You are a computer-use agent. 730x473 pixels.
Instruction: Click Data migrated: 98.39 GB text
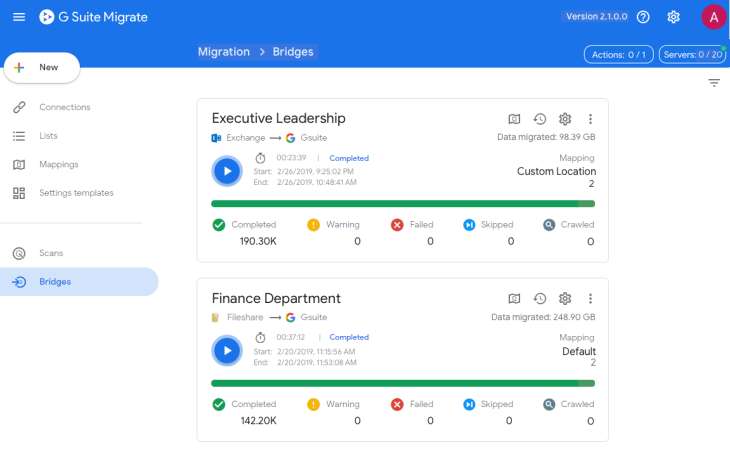pos(546,137)
